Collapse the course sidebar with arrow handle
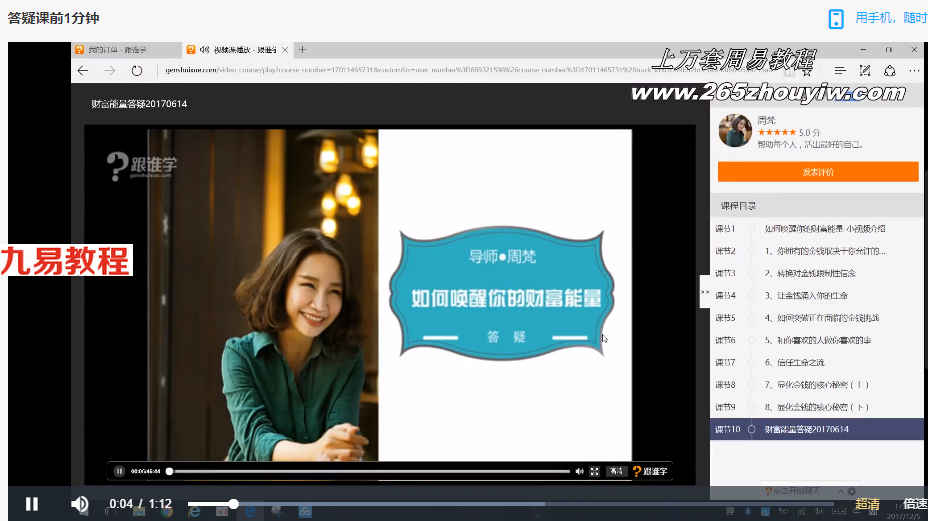The height and width of the screenshot is (521, 928). (705, 292)
